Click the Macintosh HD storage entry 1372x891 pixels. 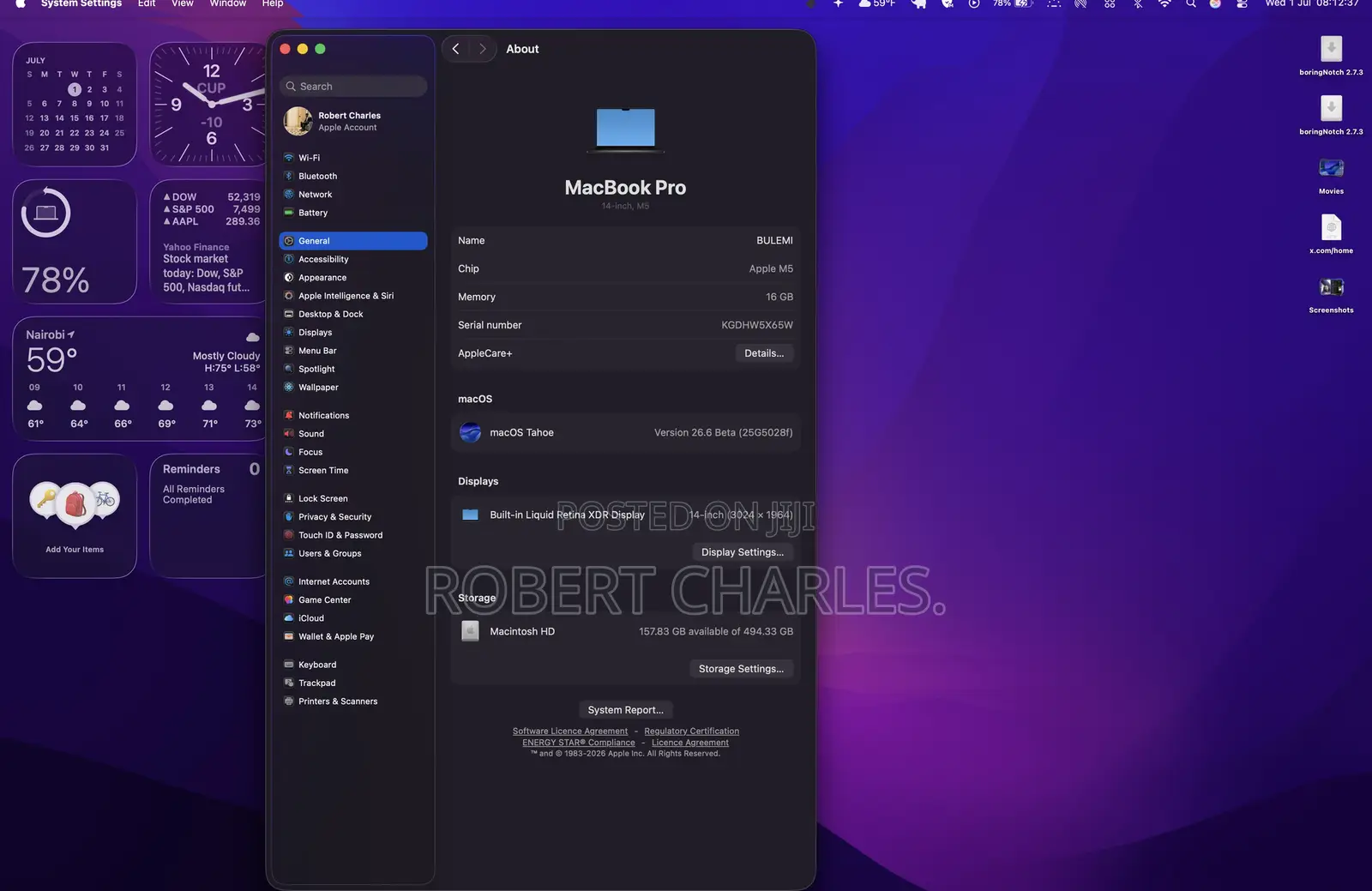click(x=626, y=632)
